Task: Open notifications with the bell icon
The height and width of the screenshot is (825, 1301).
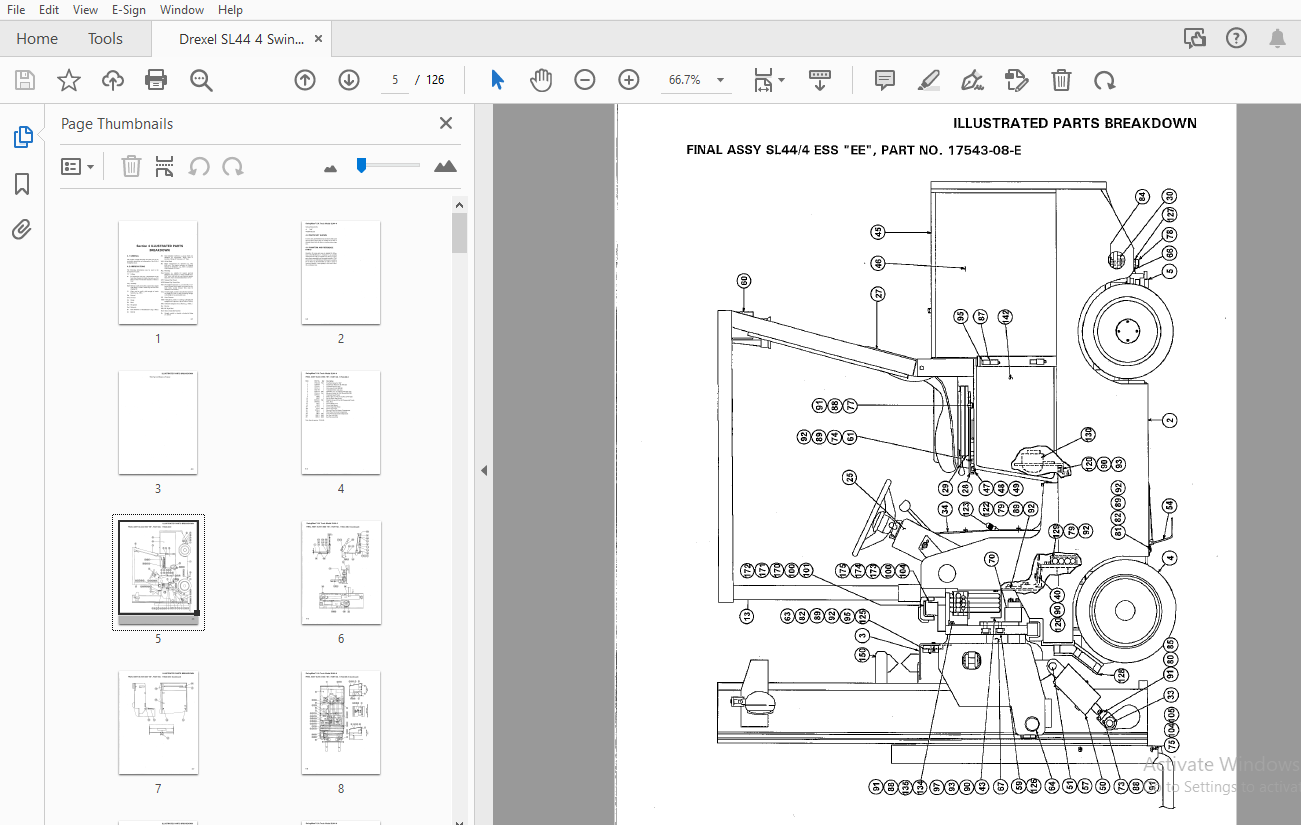Action: click(1277, 39)
